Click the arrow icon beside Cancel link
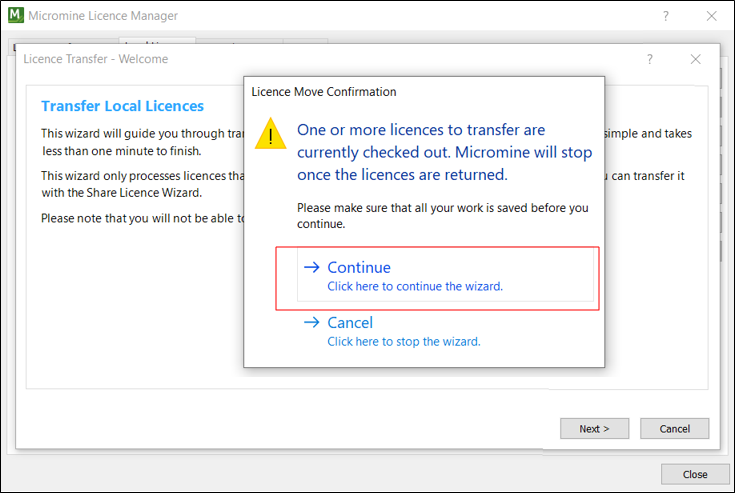This screenshot has width=735, height=493. (x=311, y=322)
